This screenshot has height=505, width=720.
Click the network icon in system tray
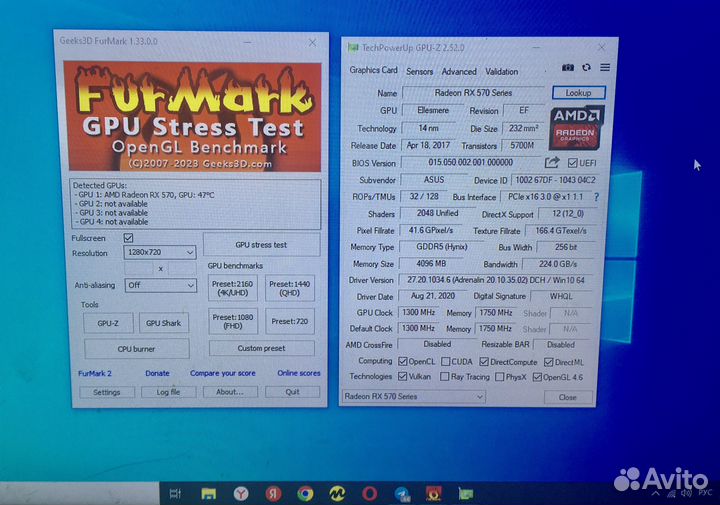[671, 494]
